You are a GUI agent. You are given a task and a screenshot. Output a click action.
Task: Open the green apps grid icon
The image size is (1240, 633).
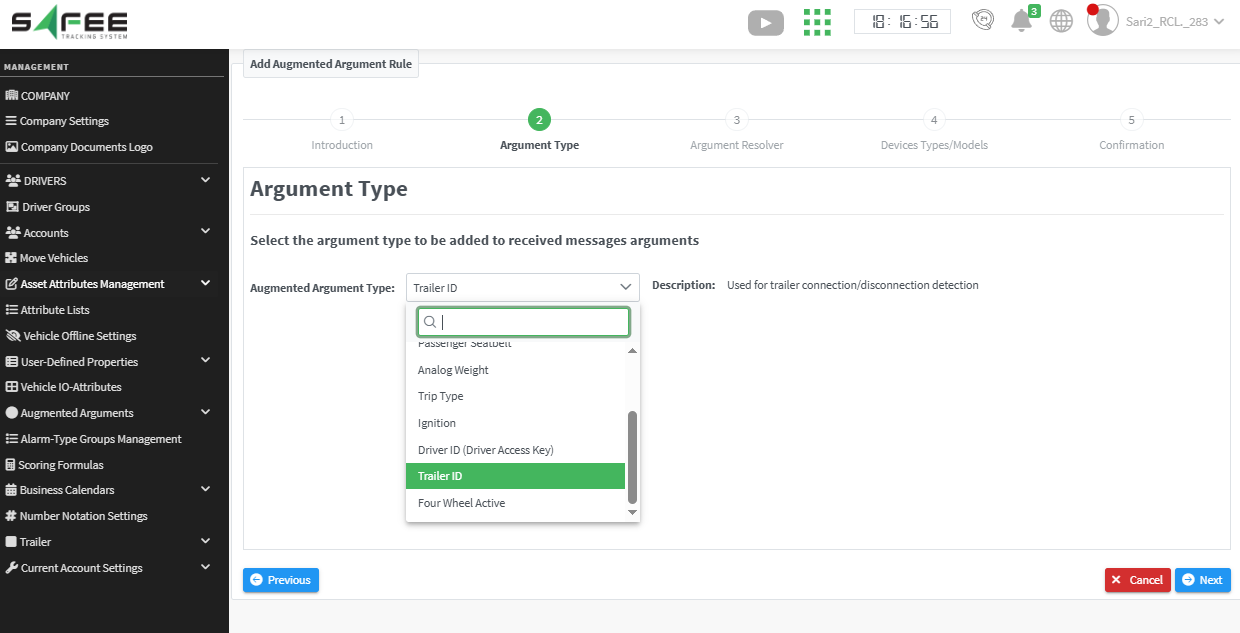coord(817,22)
